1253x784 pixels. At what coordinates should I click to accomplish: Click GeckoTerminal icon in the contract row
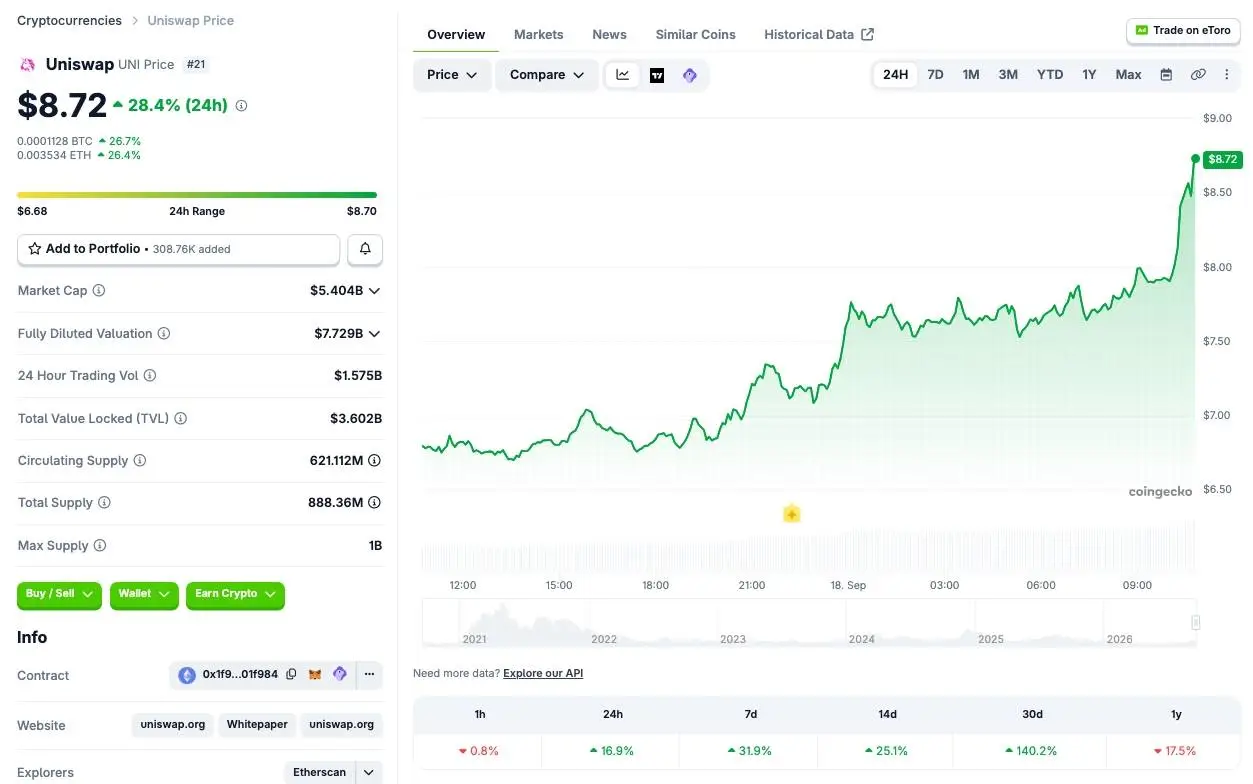point(339,675)
